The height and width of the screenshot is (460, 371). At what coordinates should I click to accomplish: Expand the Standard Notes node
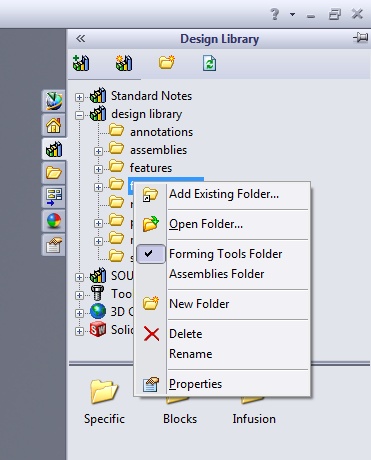click(79, 97)
